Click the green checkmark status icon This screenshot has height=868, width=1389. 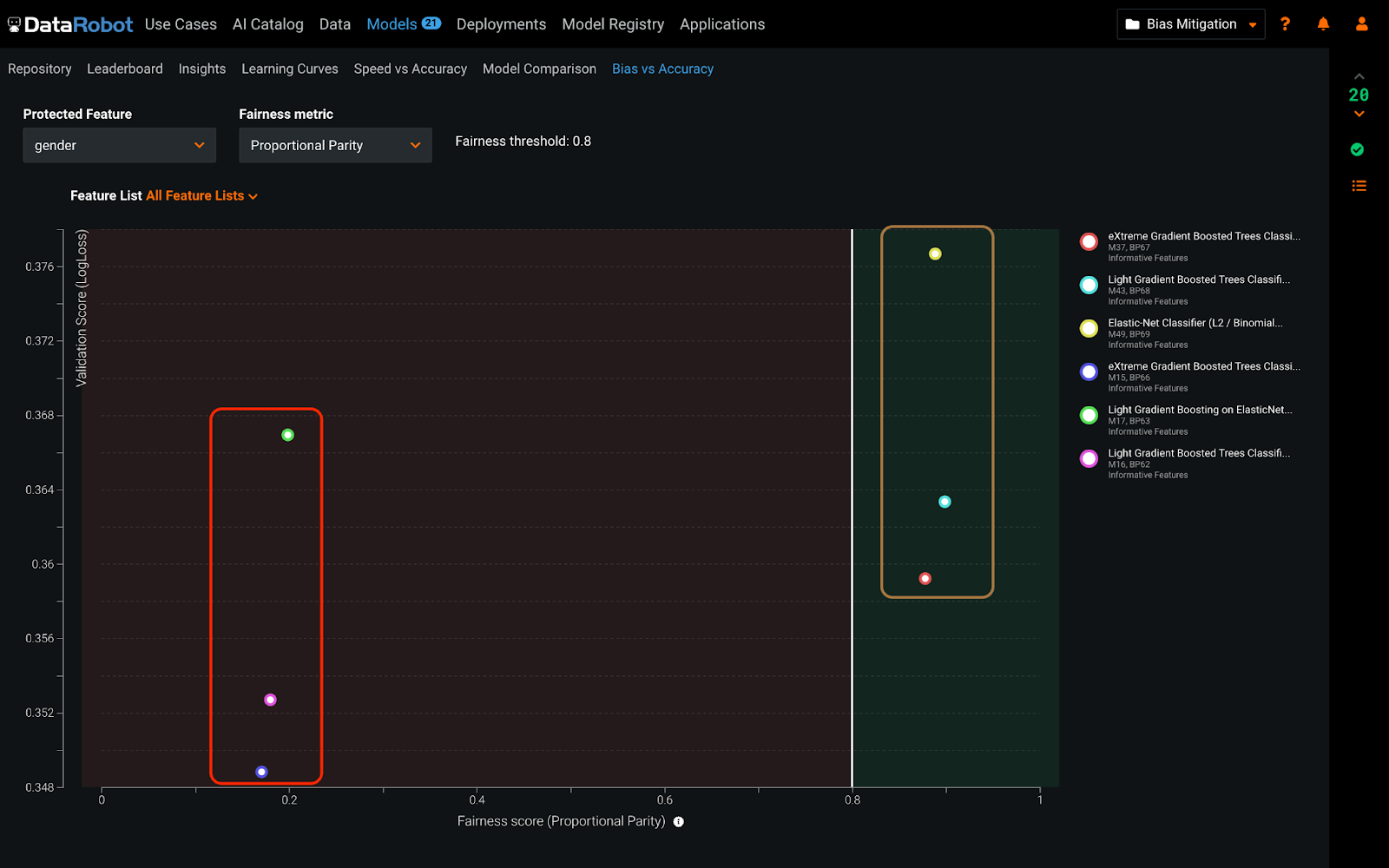[x=1358, y=149]
